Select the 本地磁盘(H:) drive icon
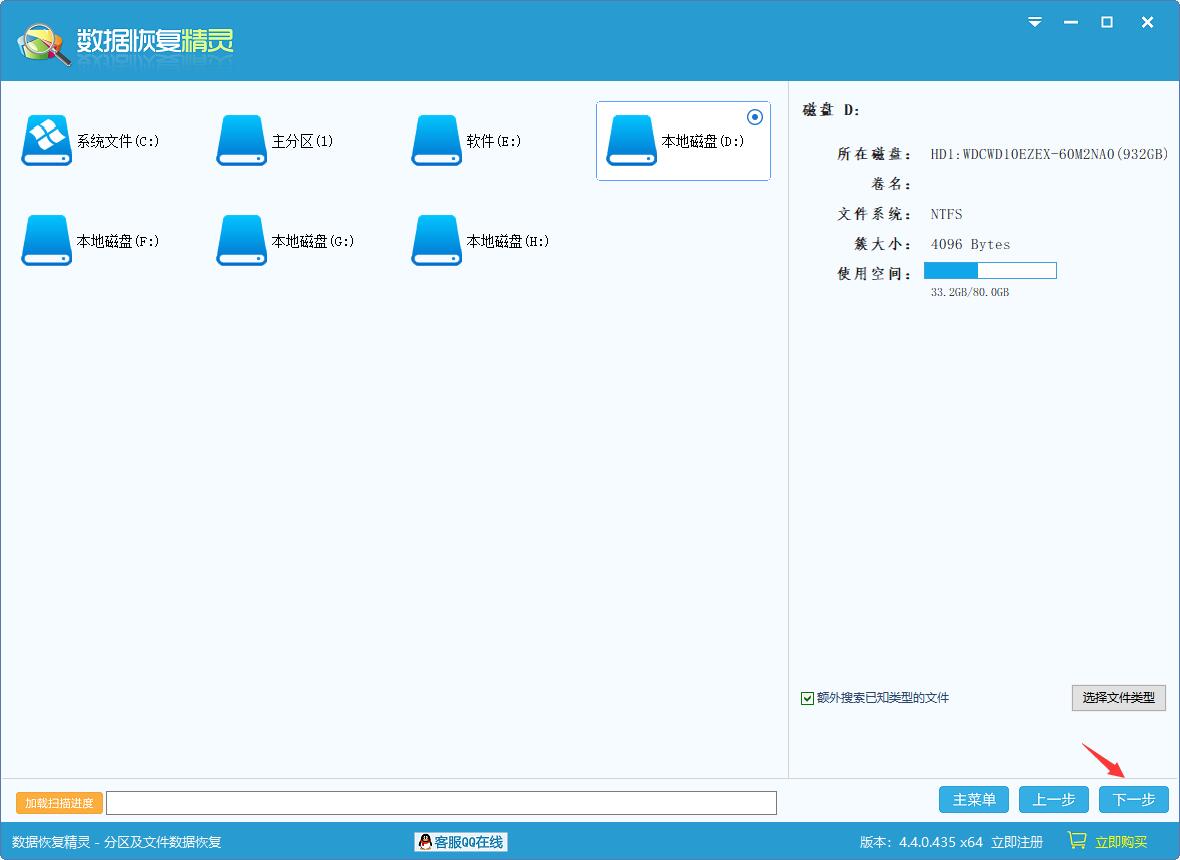1180x860 pixels. (436, 241)
